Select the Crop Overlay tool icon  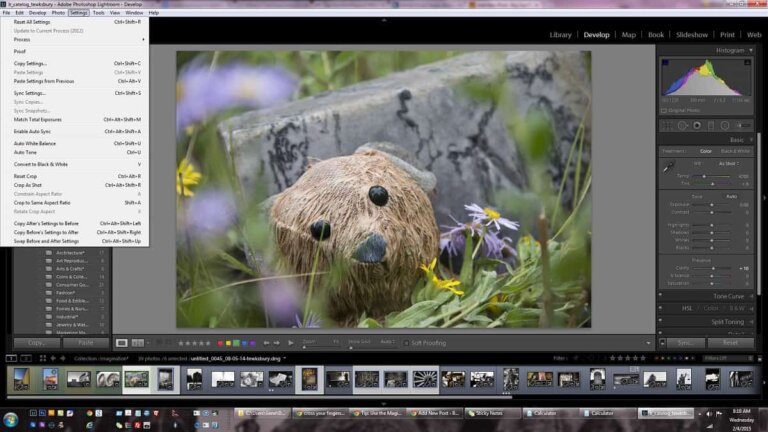click(x=668, y=125)
